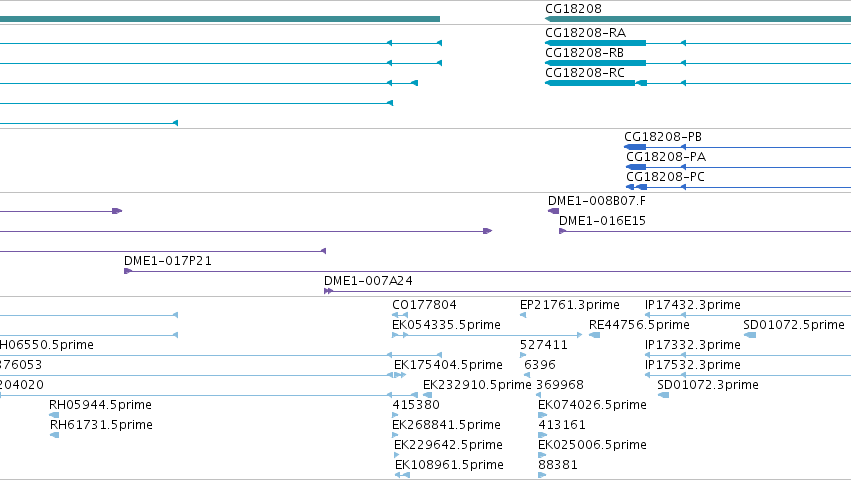Select the CG18208-PB protein feature
This screenshot has width=851, height=480.
point(738,147)
